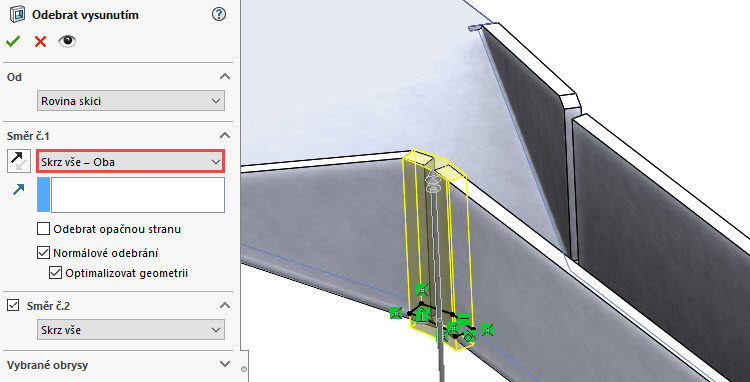Confirm the cut with the green checkmark
The image size is (750, 382).
[x=13, y=42]
